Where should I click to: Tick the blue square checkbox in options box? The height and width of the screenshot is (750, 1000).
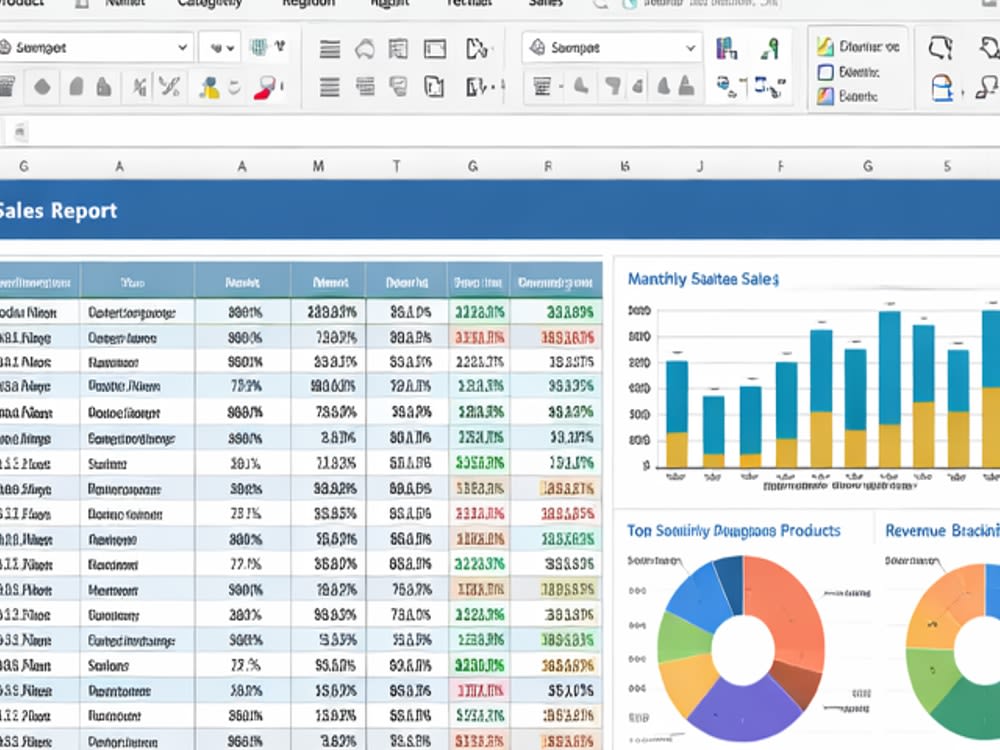[825, 72]
